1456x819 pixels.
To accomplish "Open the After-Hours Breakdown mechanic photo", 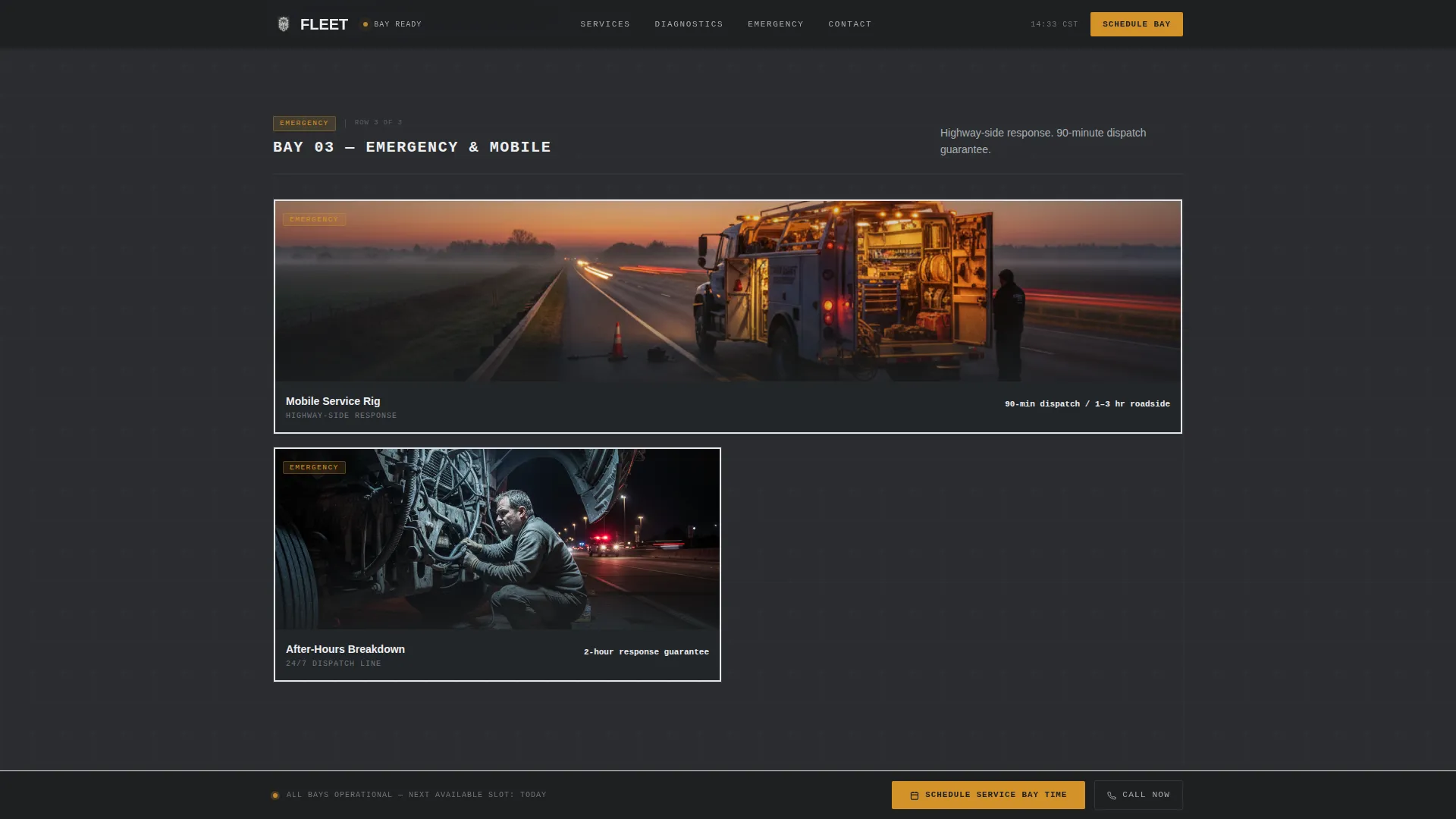I will pyautogui.click(x=497, y=539).
